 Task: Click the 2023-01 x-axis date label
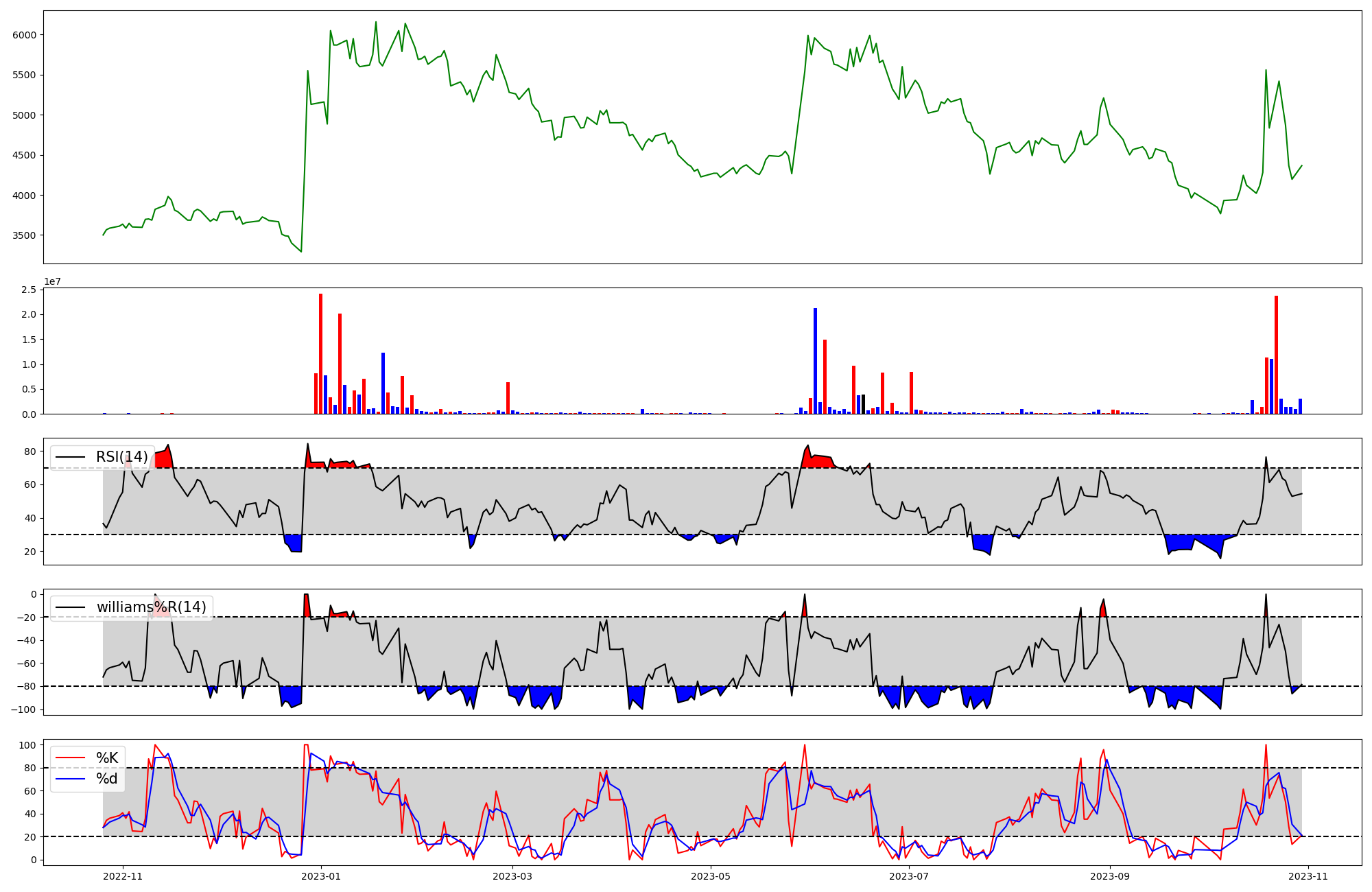click(x=322, y=876)
